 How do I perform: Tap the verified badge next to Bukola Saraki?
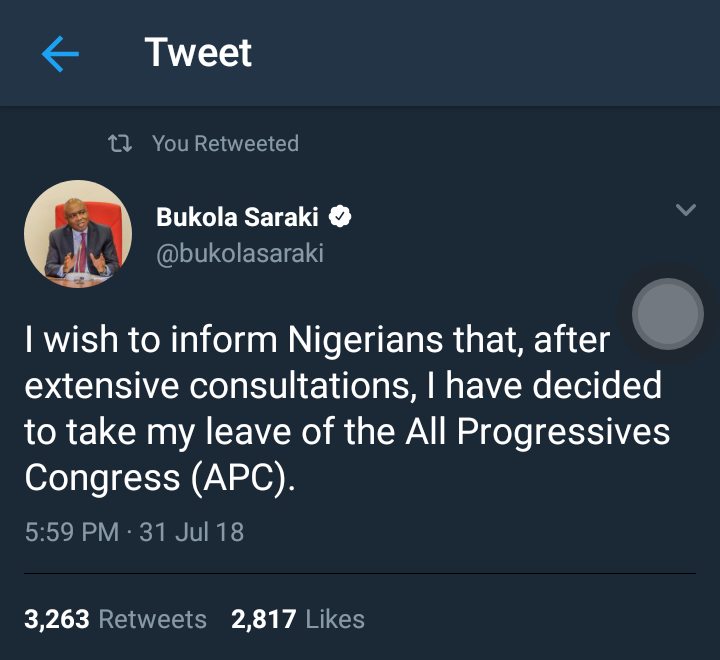(340, 216)
